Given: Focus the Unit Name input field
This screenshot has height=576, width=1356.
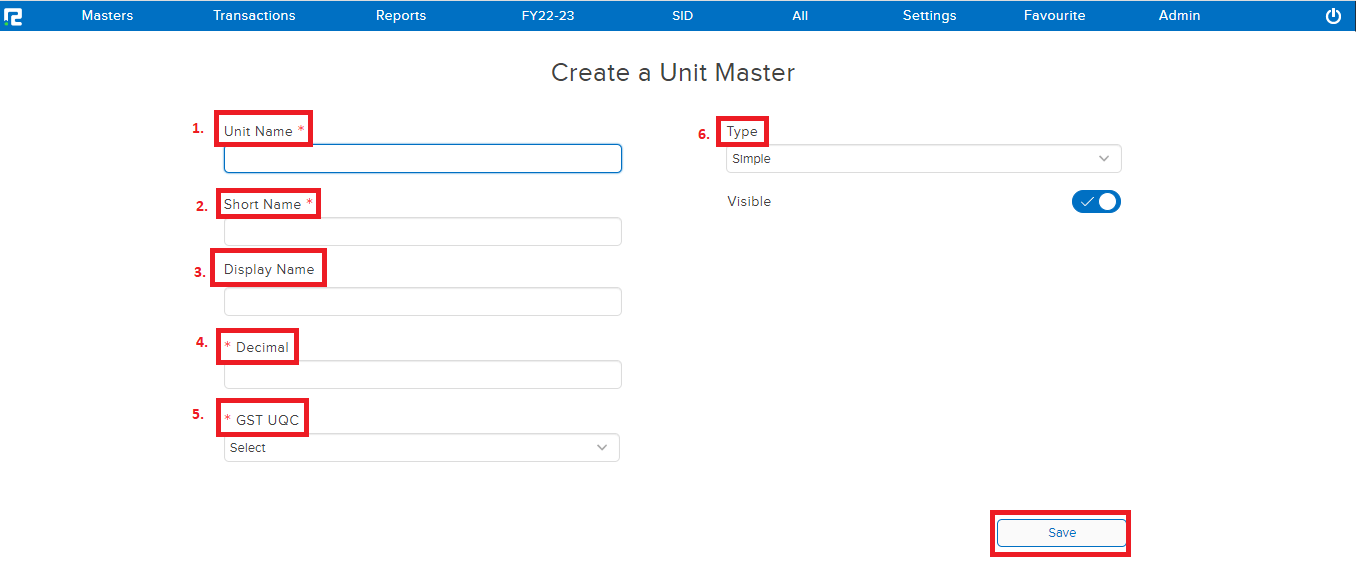Looking at the screenshot, I should tap(422, 159).
